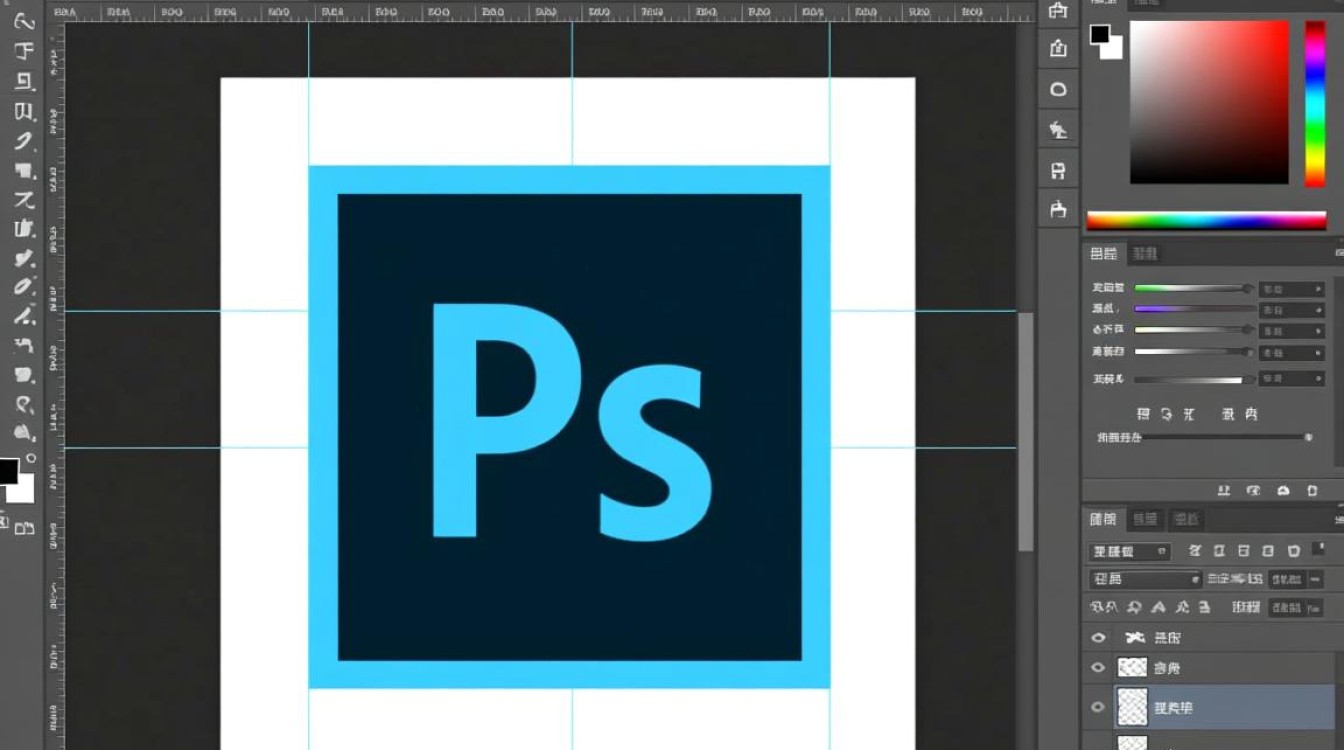1344x750 pixels.
Task: Click the first icon left of the trash under sliders
Action: [x=1283, y=490]
